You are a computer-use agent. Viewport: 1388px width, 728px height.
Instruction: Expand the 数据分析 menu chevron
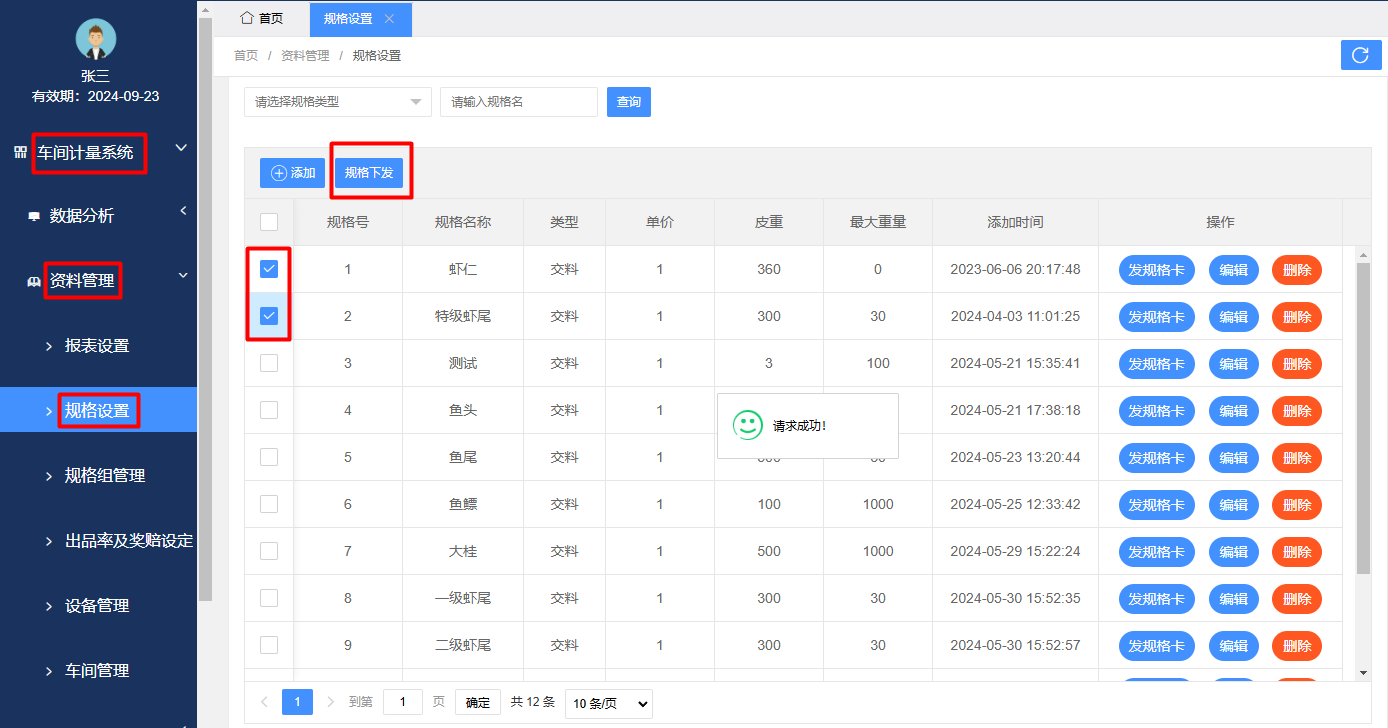(183, 211)
